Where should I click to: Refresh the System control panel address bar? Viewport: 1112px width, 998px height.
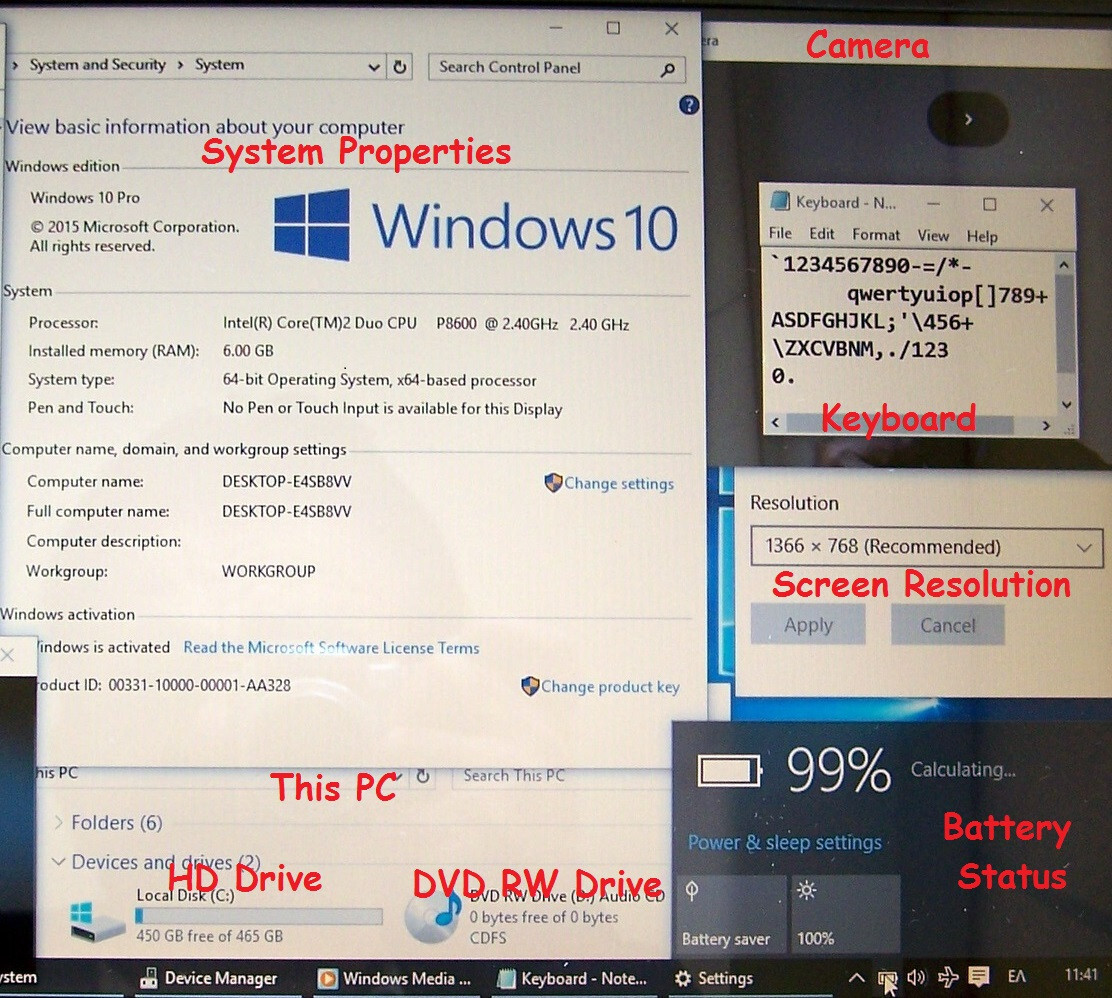point(400,67)
